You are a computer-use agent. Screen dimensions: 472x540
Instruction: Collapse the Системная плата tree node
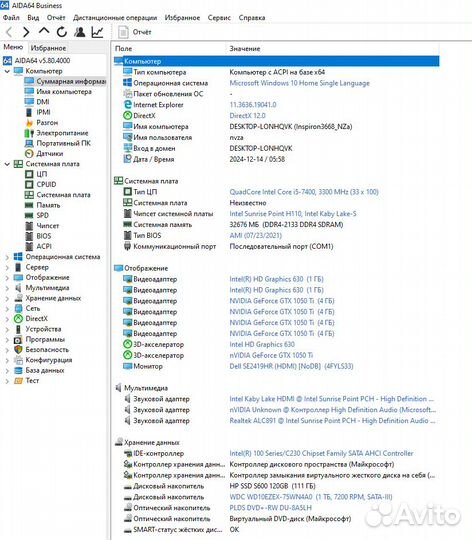[x=7, y=164]
